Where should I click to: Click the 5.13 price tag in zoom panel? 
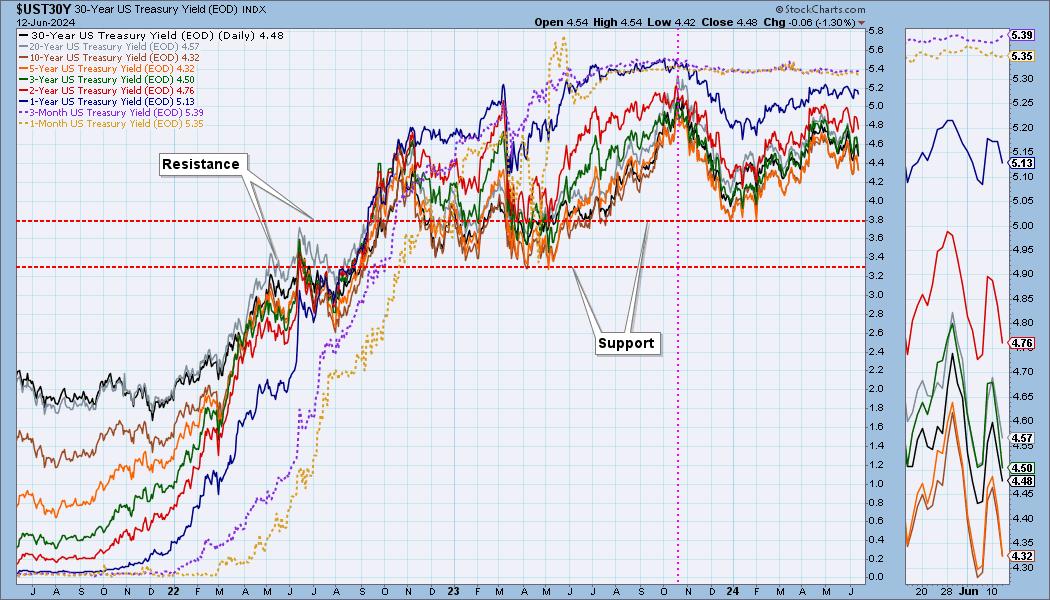(x=1022, y=164)
